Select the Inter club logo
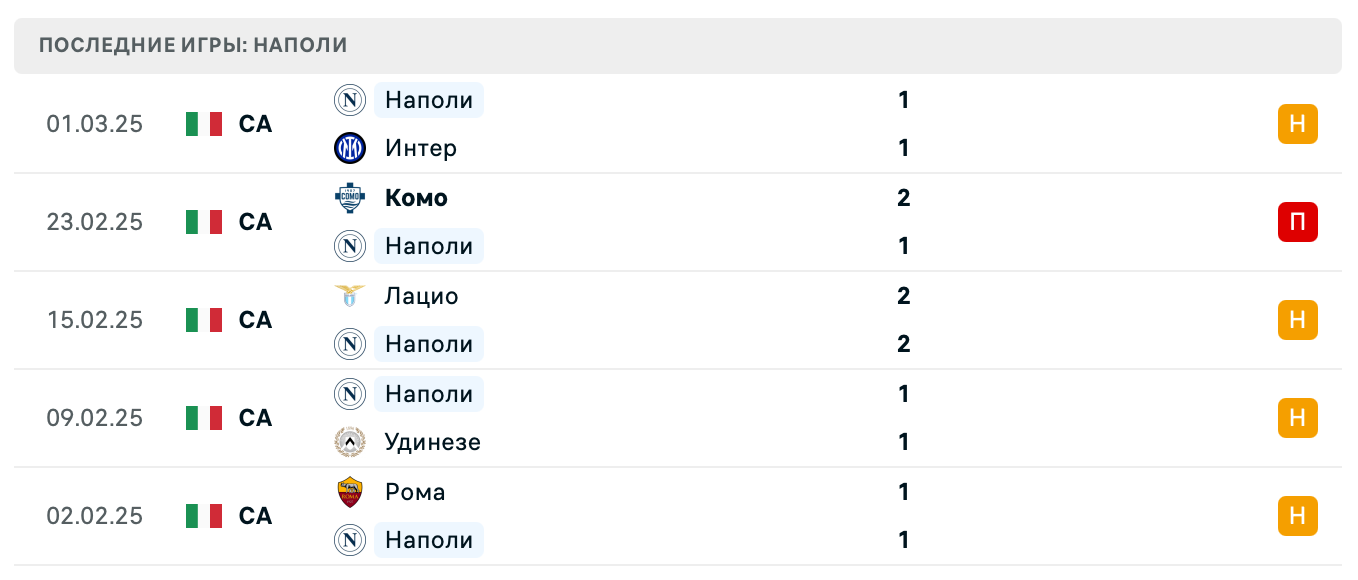1358x580 pixels. (350, 148)
